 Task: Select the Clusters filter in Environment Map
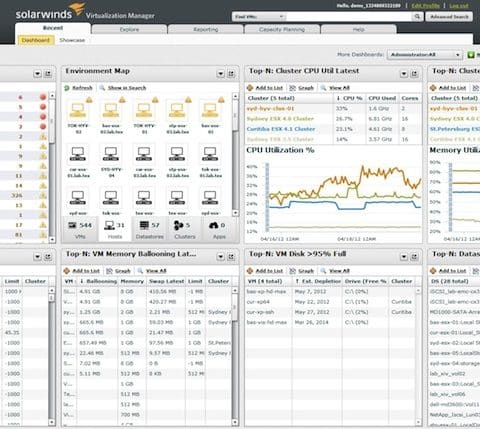(184, 229)
